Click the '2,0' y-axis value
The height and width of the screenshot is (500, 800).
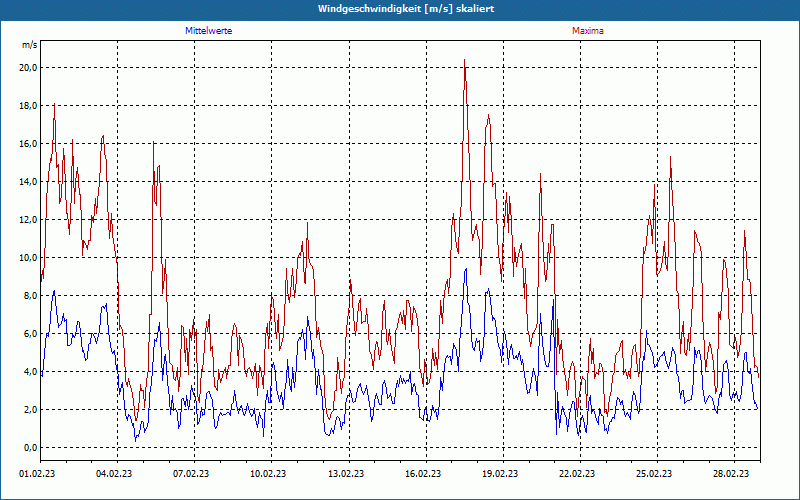click(30, 410)
